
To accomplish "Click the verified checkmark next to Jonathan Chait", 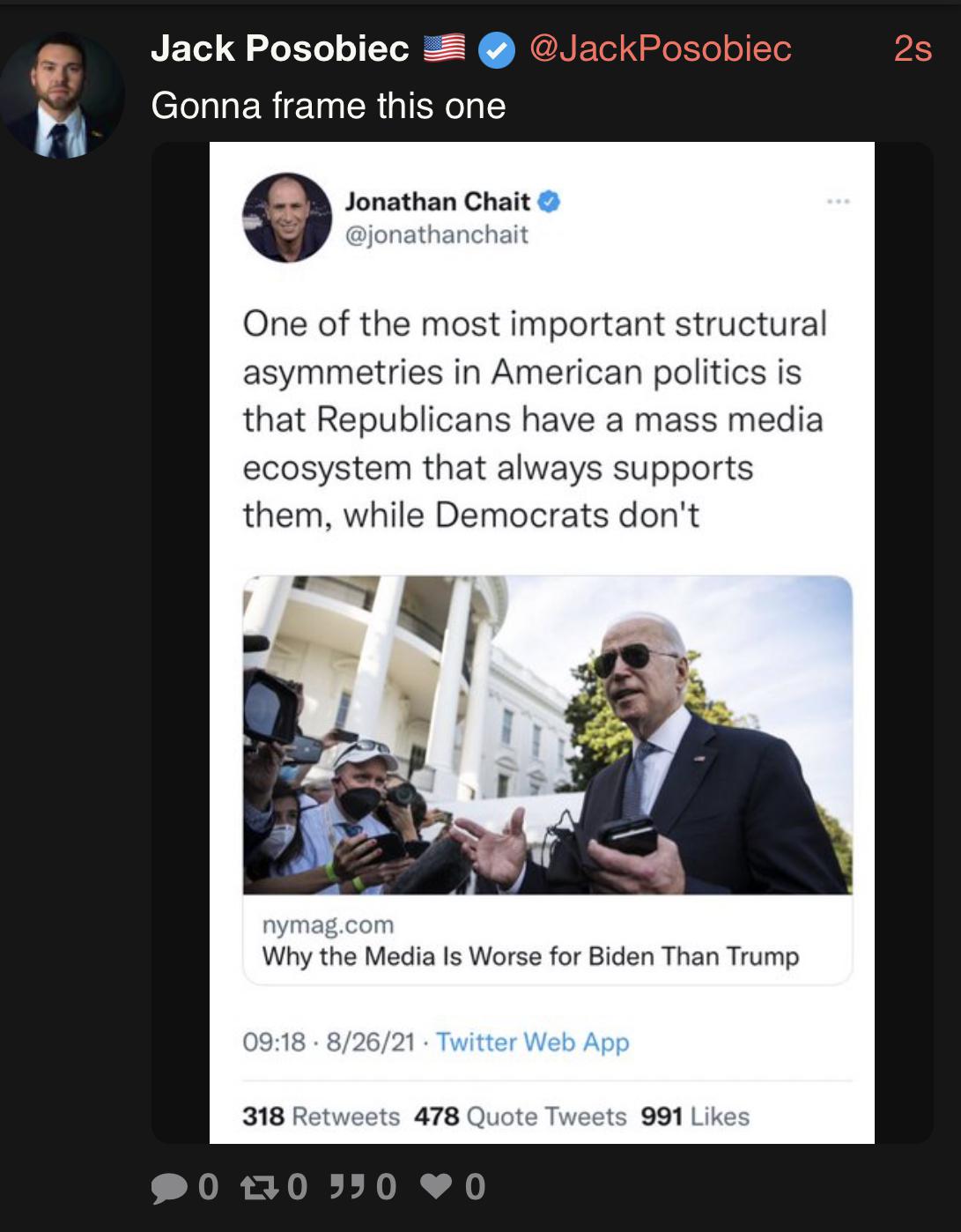I will [549, 202].
